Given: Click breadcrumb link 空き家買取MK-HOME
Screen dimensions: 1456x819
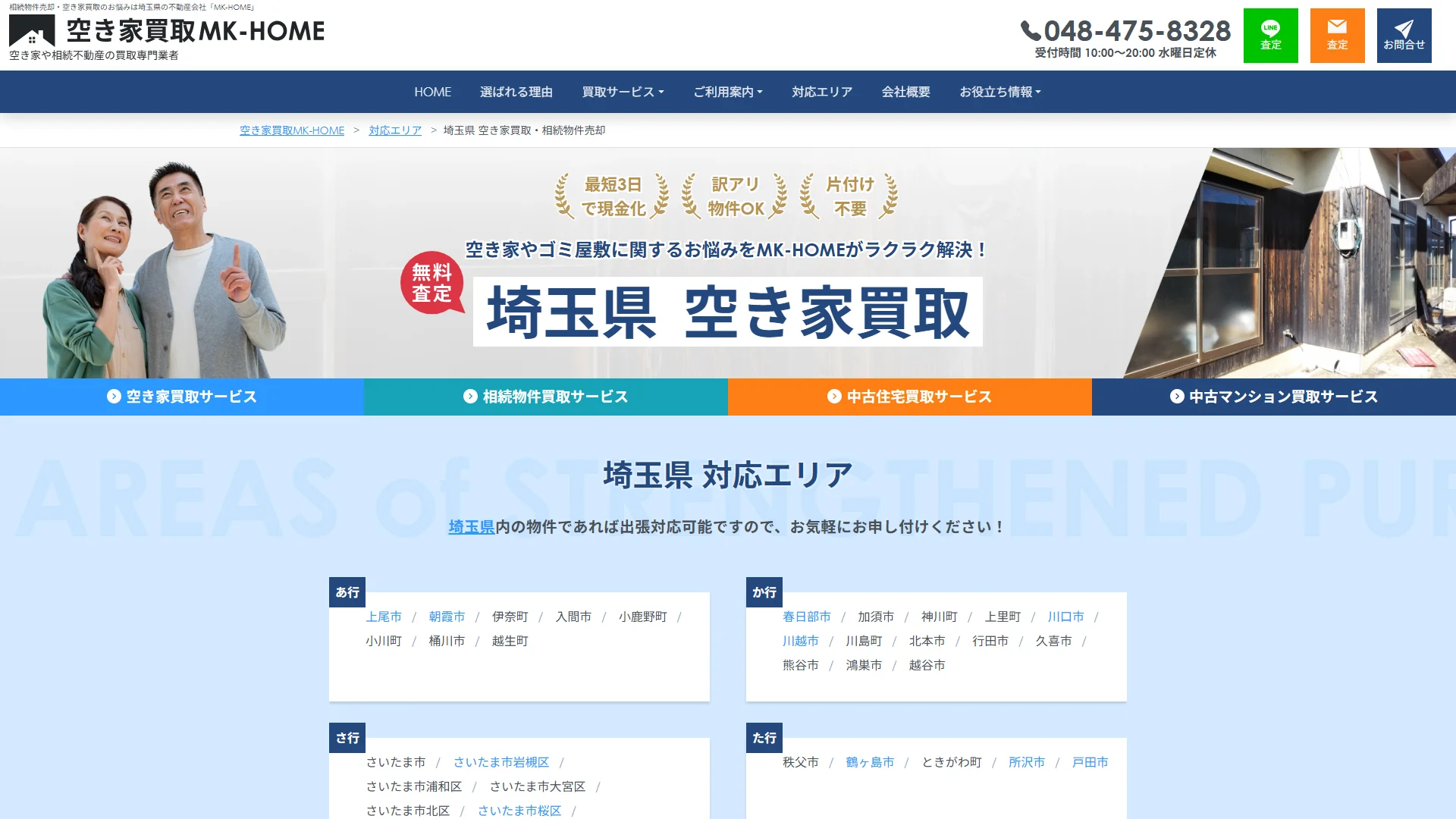Looking at the screenshot, I should (x=292, y=130).
